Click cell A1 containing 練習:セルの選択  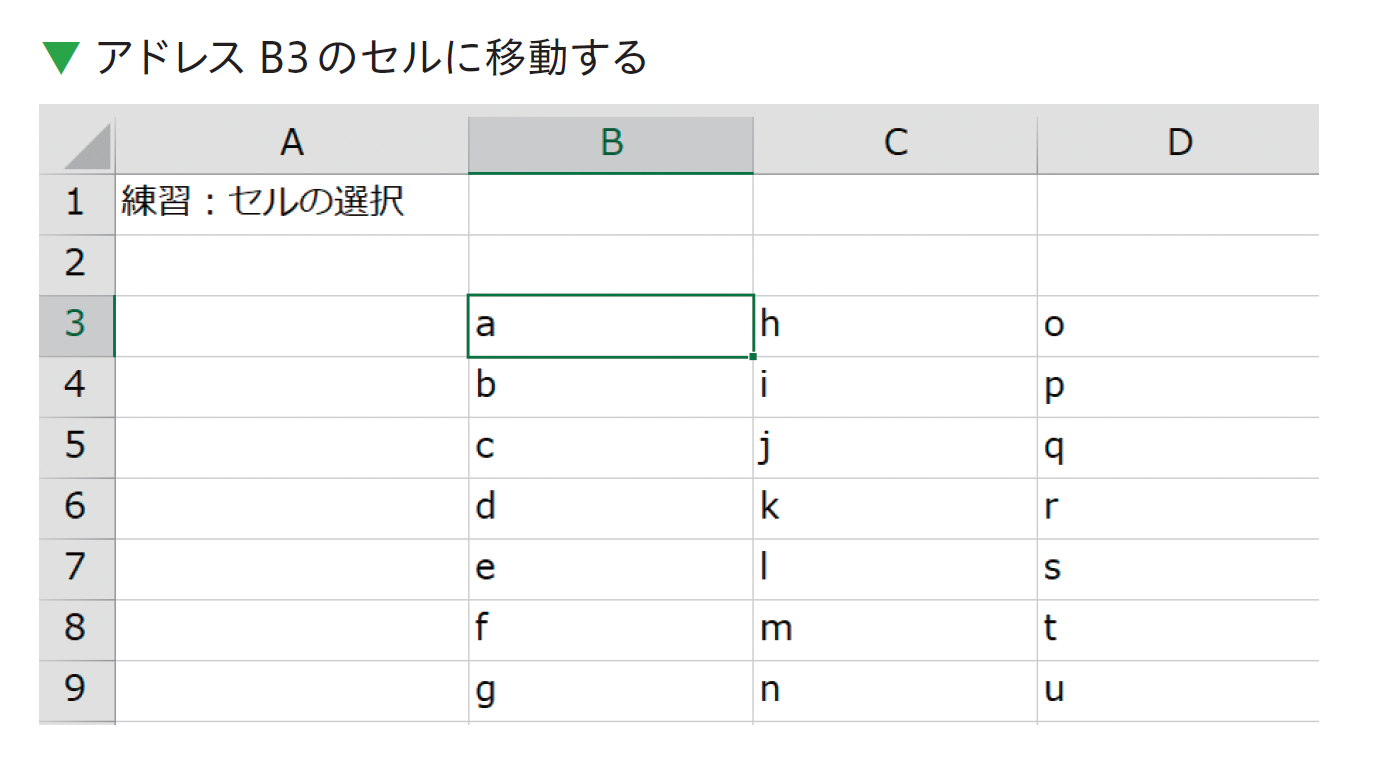292,204
